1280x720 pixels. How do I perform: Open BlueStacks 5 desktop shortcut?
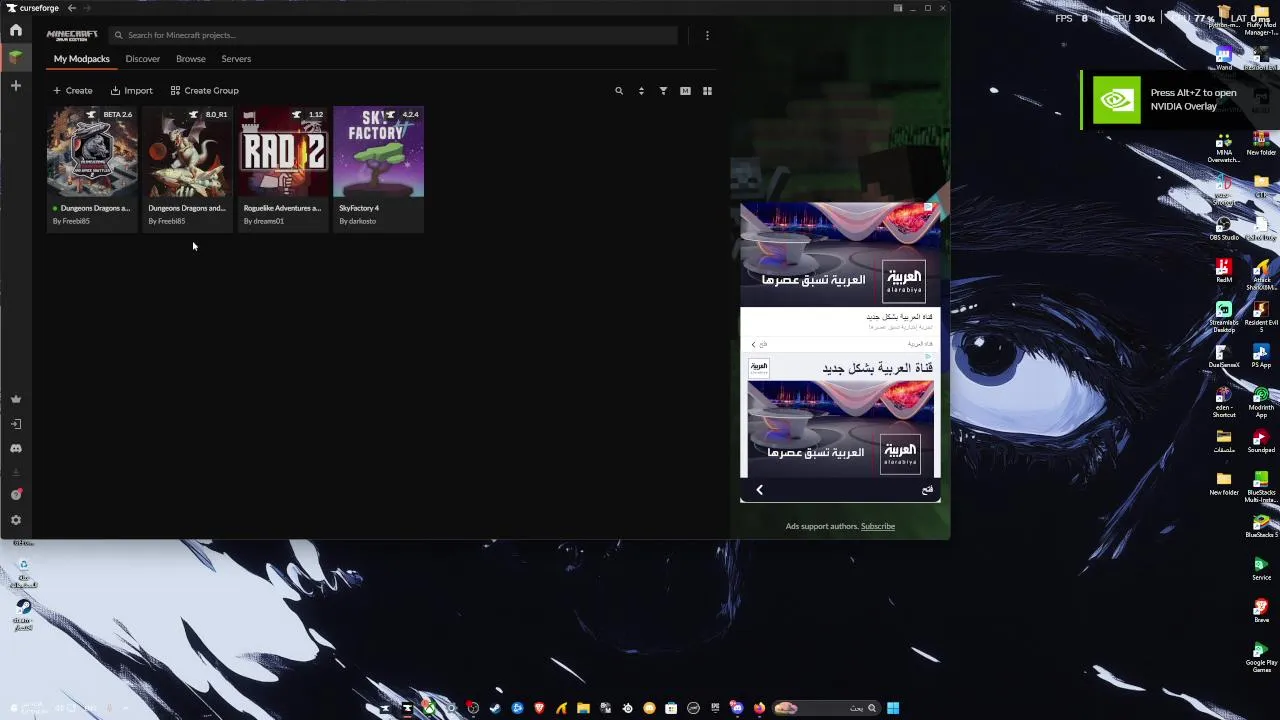coord(1261,526)
